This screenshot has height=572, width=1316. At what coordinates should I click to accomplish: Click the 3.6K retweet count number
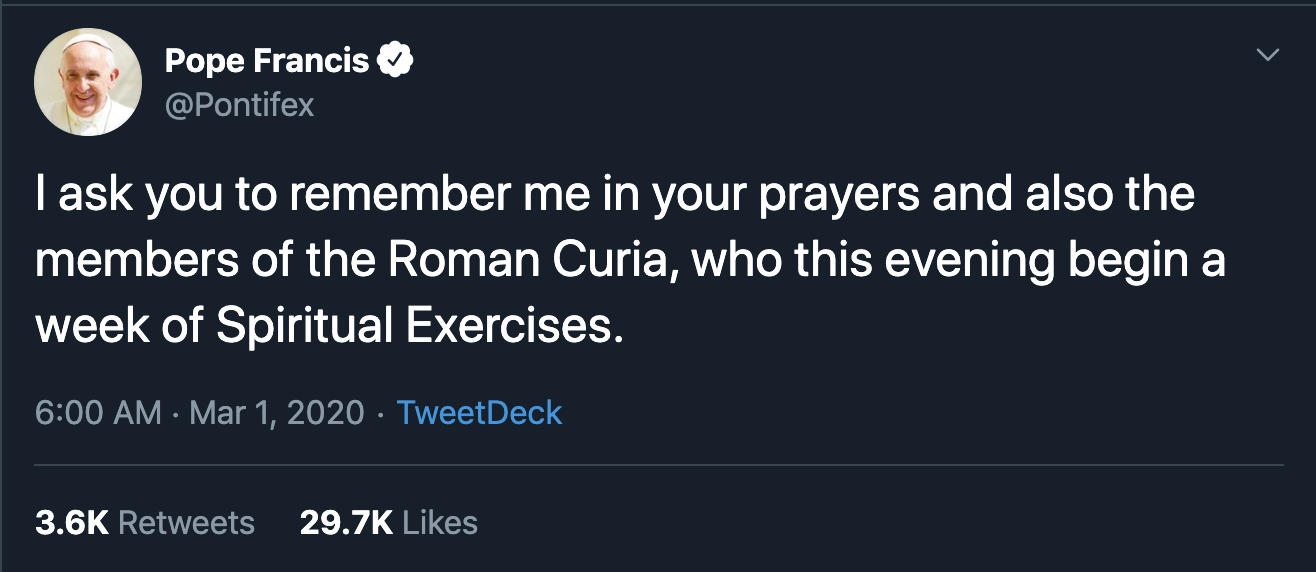pyautogui.click(x=71, y=522)
